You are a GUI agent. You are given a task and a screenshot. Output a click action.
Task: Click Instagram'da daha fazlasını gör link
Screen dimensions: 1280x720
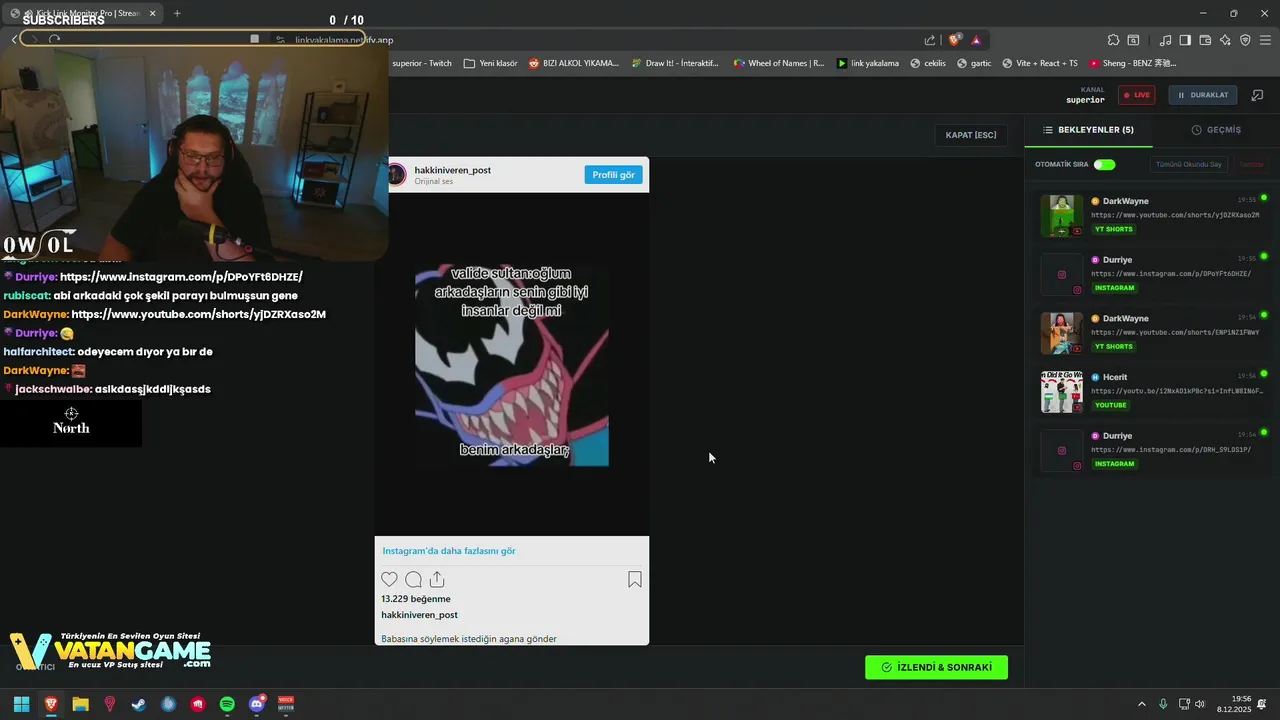(449, 551)
